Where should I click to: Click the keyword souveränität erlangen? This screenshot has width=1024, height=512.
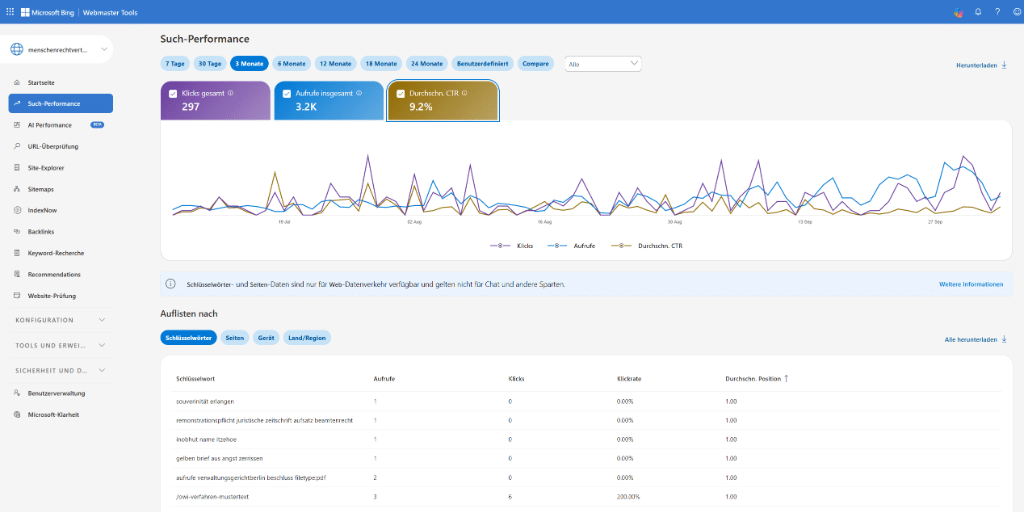tap(205, 400)
